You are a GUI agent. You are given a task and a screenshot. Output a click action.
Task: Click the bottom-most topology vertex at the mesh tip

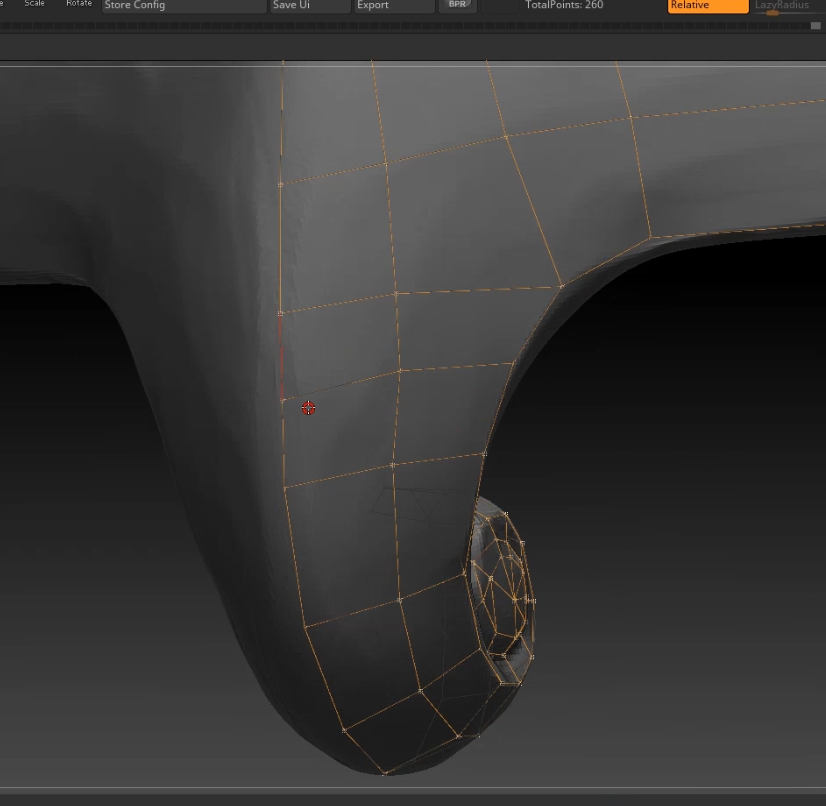(384, 772)
